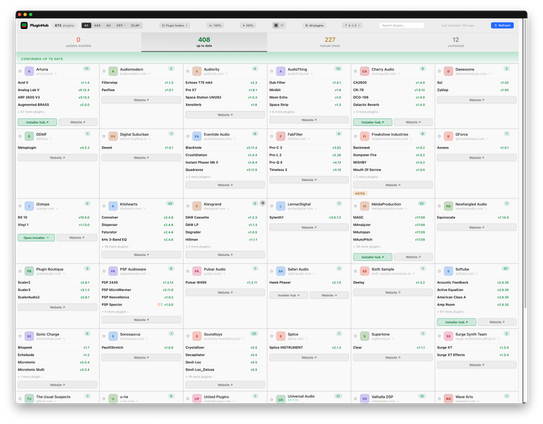Open the All plugins filter dropdown
The height and width of the screenshot is (424, 543).
coord(314,25)
